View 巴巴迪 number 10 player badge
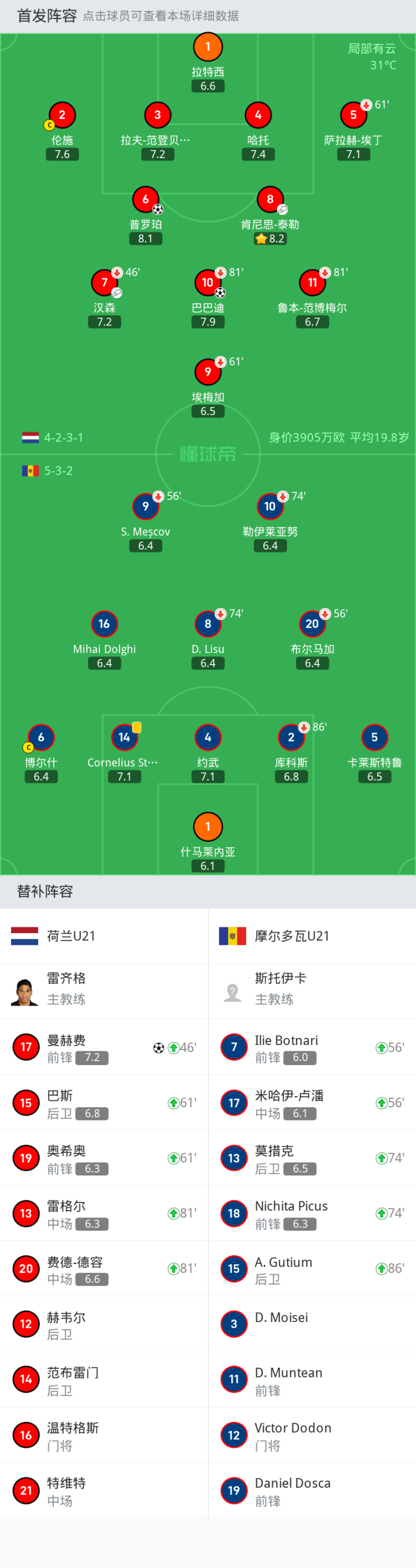 click(x=207, y=282)
